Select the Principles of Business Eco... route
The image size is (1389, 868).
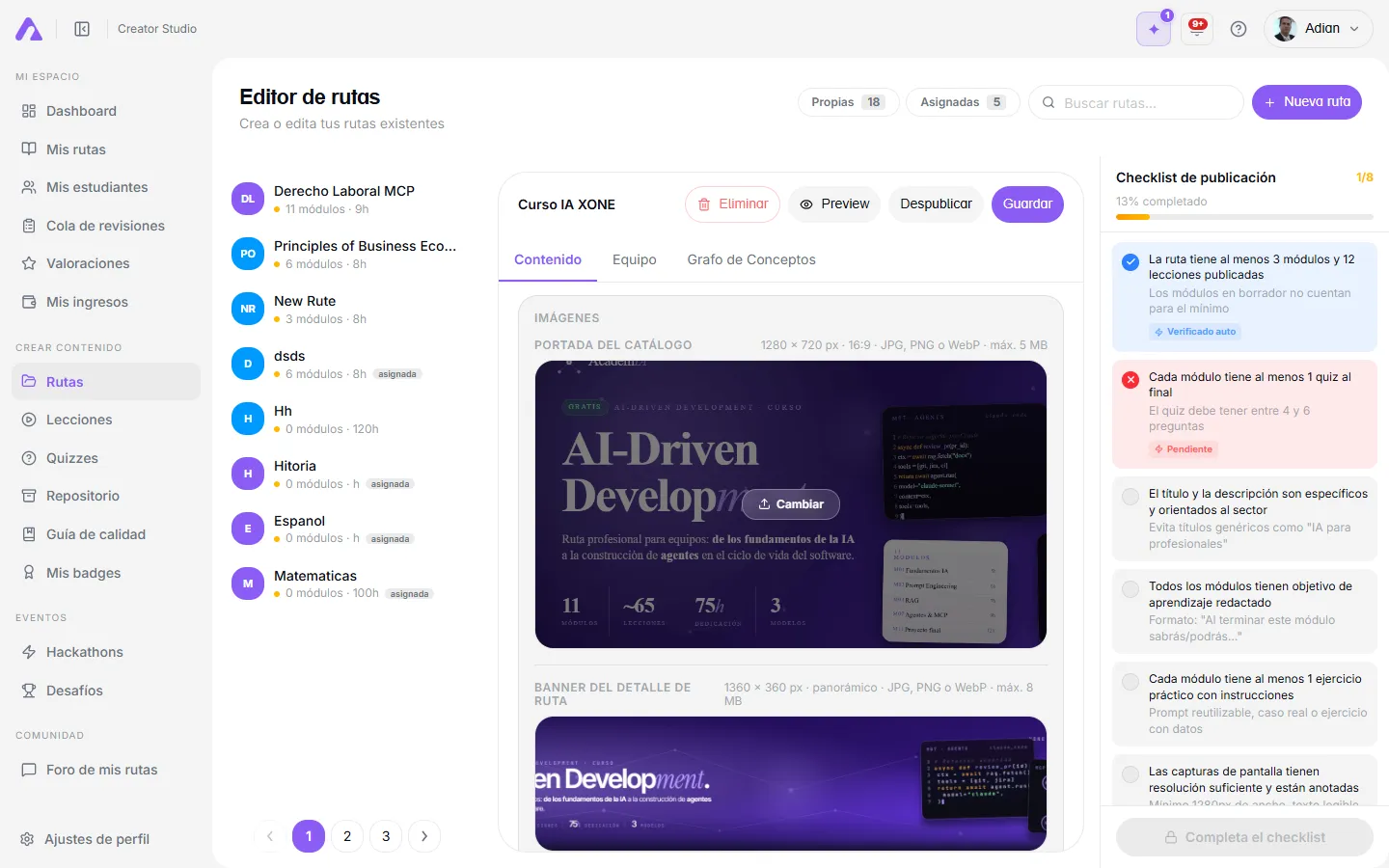pos(349,254)
